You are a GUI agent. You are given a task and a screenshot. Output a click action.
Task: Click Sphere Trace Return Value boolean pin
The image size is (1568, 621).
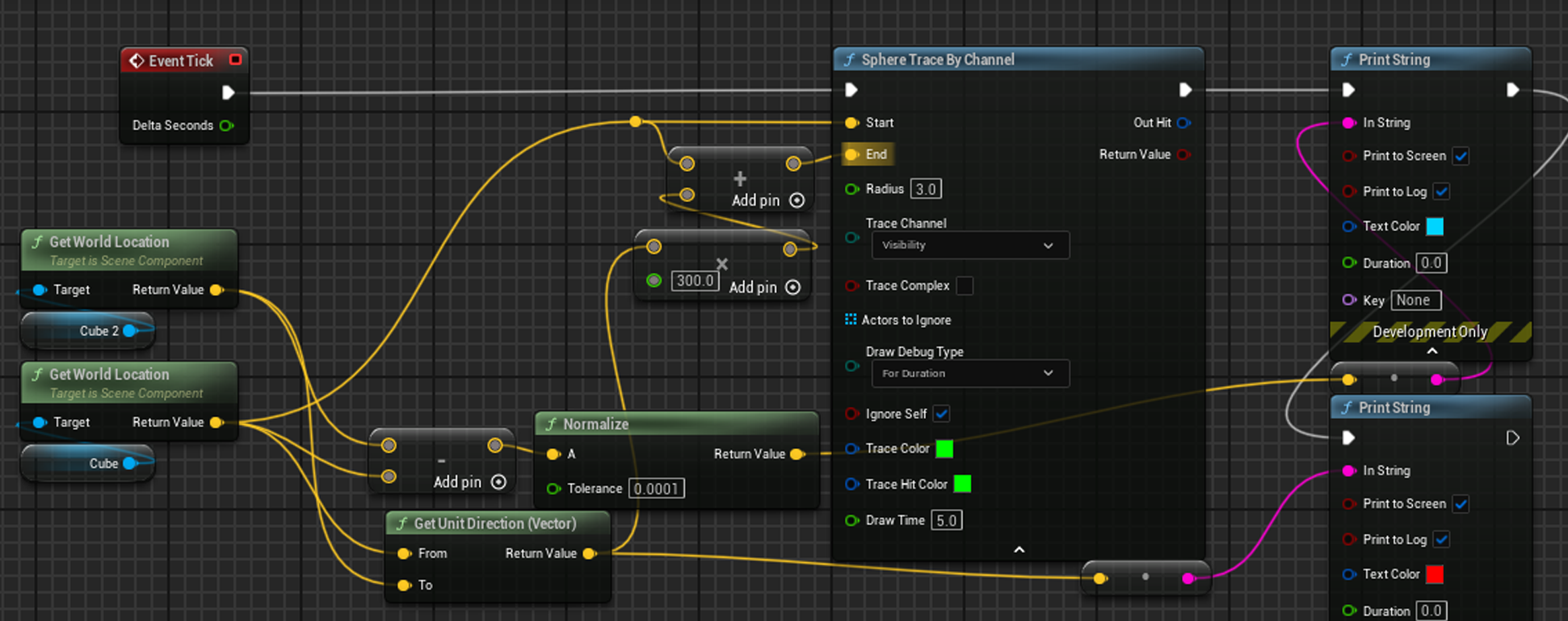pos(1183,154)
